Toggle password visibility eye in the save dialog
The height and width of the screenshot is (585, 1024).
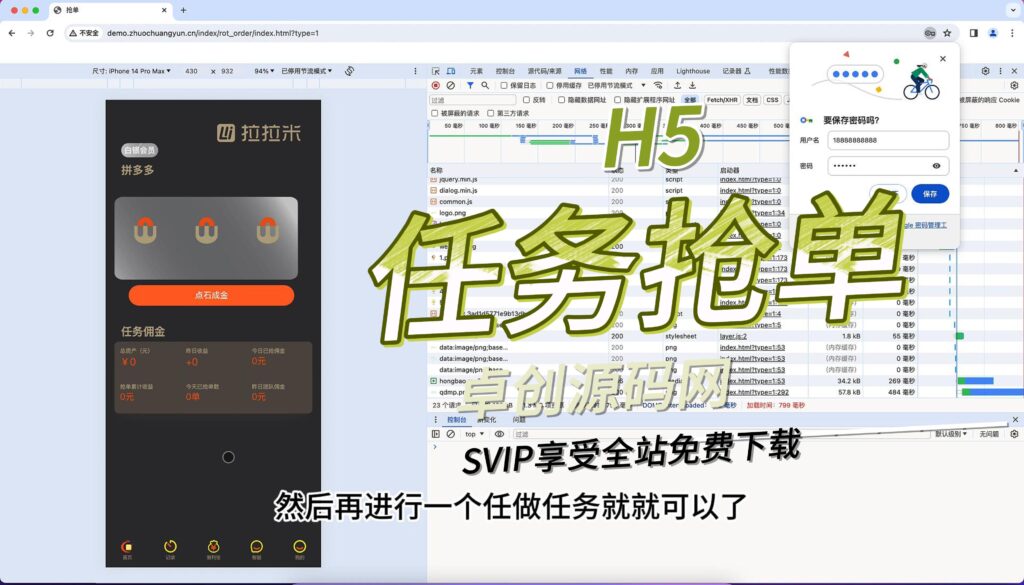tap(936, 166)
